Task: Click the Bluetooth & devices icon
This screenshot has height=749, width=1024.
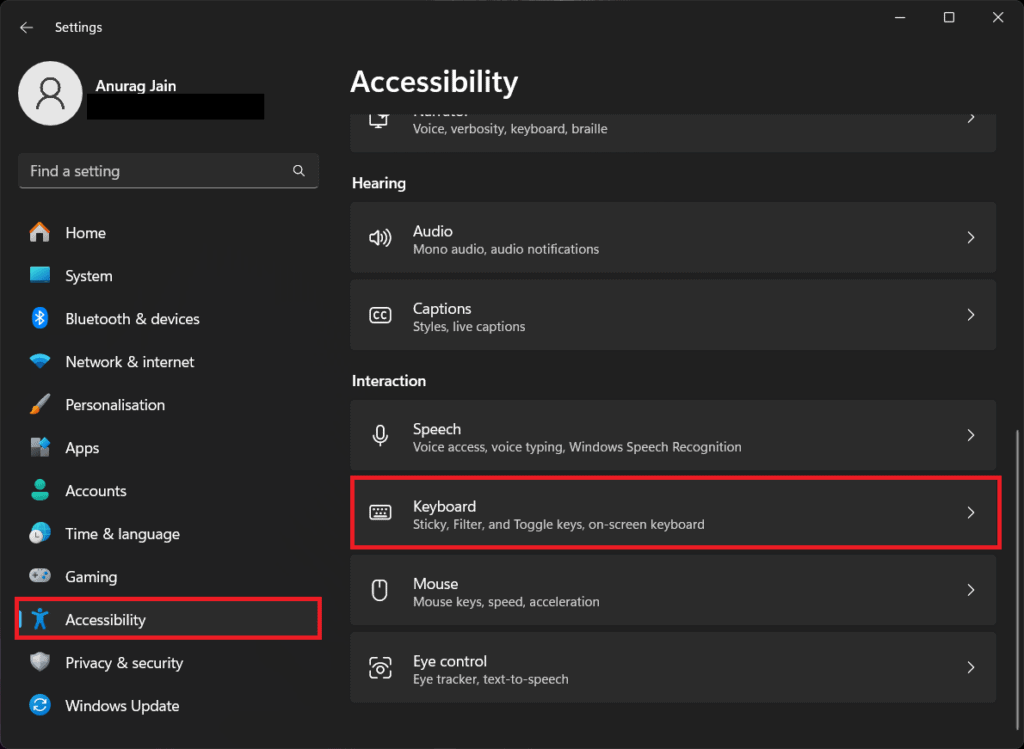Action: pos(38,318)
